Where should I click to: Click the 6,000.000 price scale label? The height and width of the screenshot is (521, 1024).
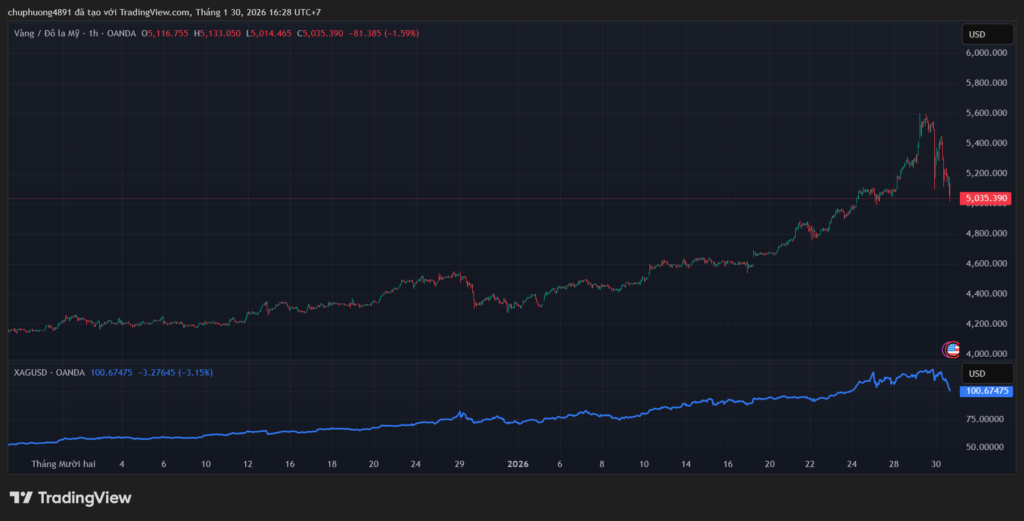985,54
